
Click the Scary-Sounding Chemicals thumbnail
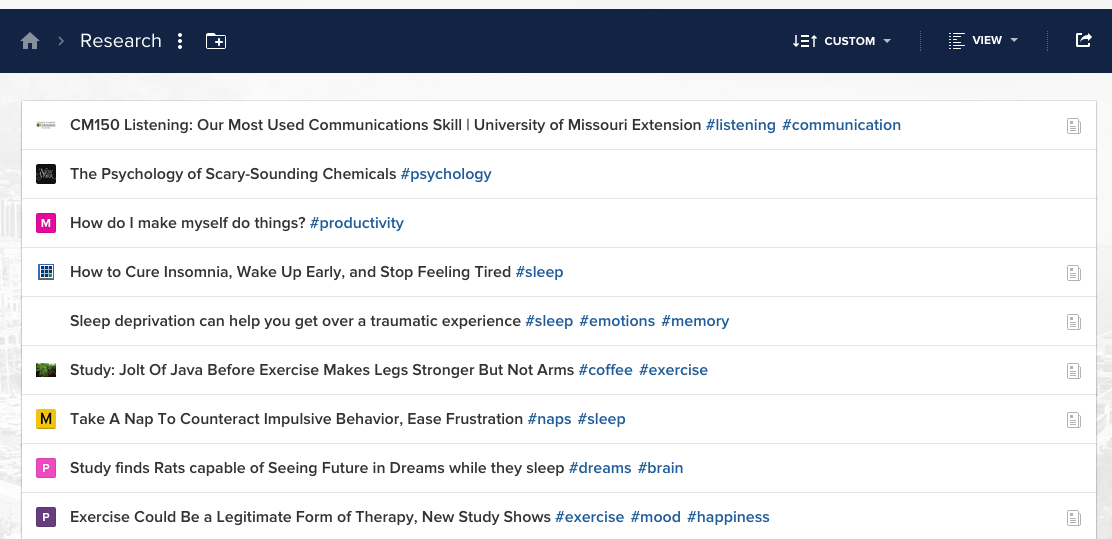click(x=45, y=174)
